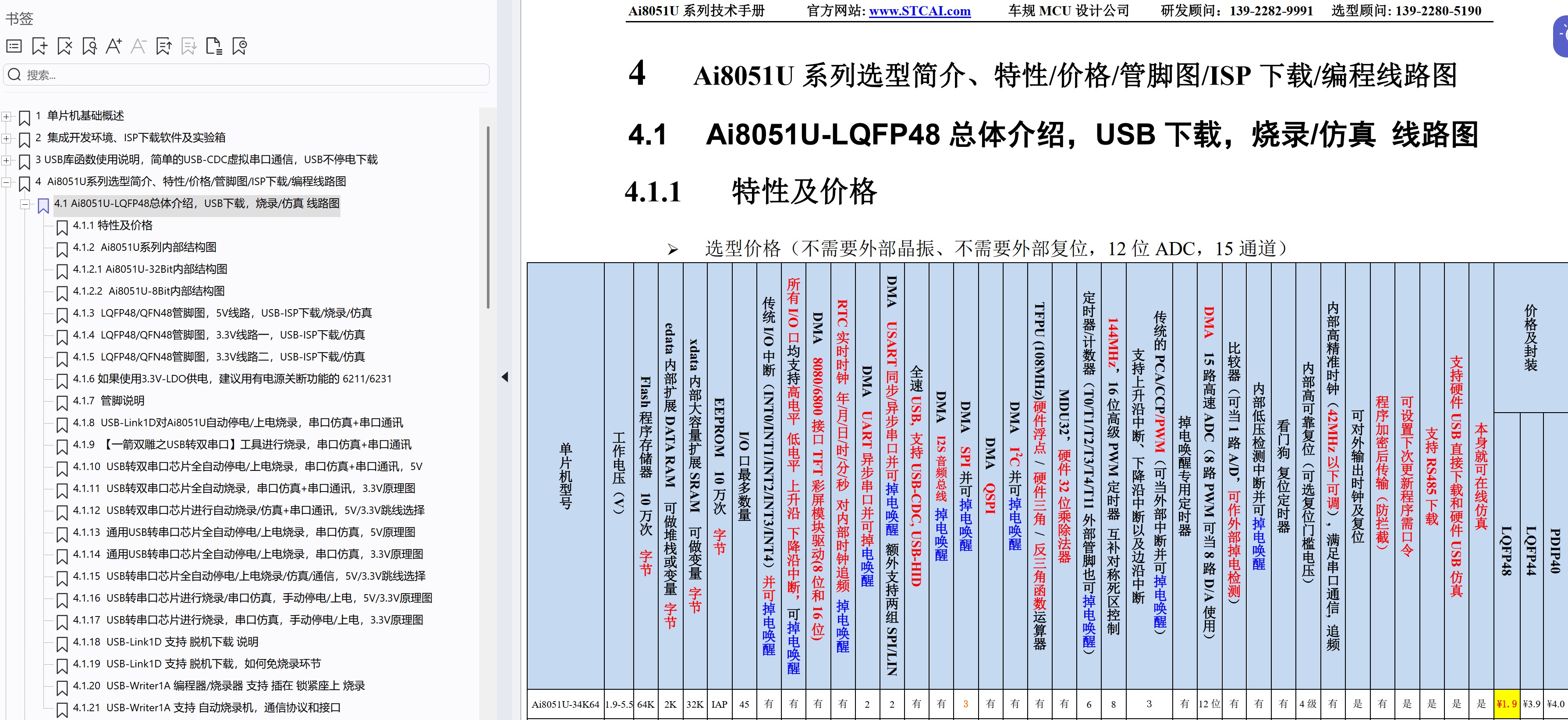Image resolution: width=1568 pixels, height=720 pixels.
Task: Expand chapter 3 USB库函数使用说明 node
Action: 6,160
